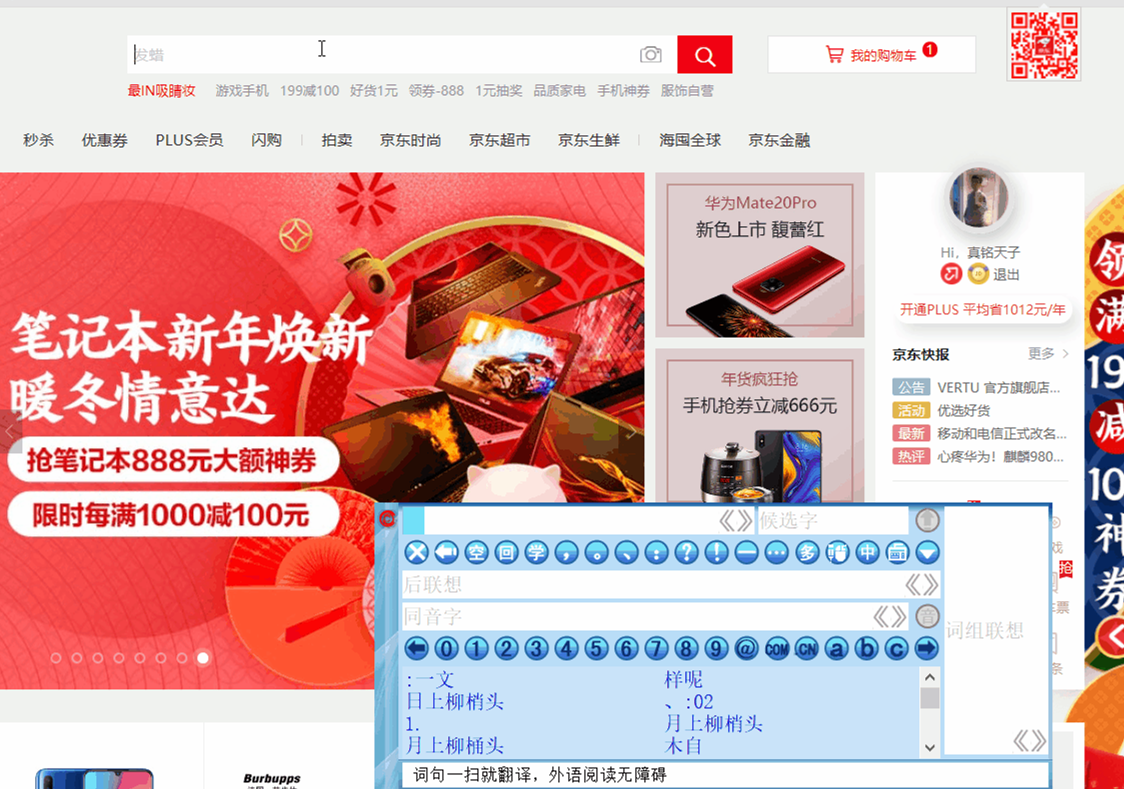Image resolution: width=1124 pixels, height=789 pixels.
Task: Click the backspace arrow key on handwriting panel
Action: [x=447, y=553]
